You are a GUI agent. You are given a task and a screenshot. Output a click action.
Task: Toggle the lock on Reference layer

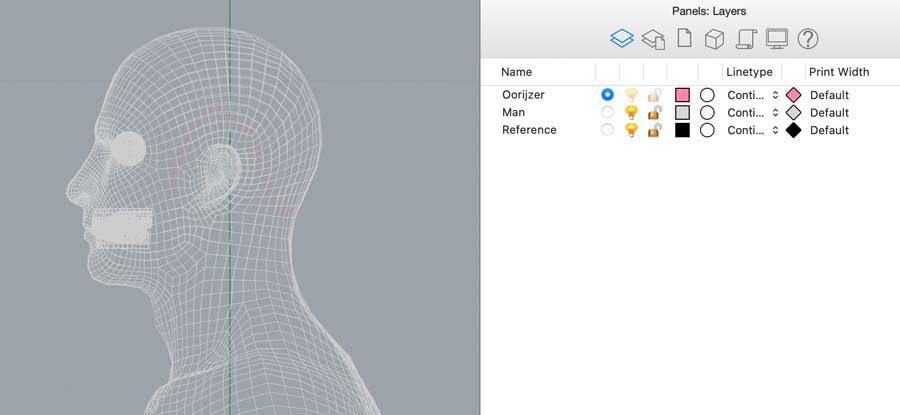pyautogui.click(x=655, y=130)
